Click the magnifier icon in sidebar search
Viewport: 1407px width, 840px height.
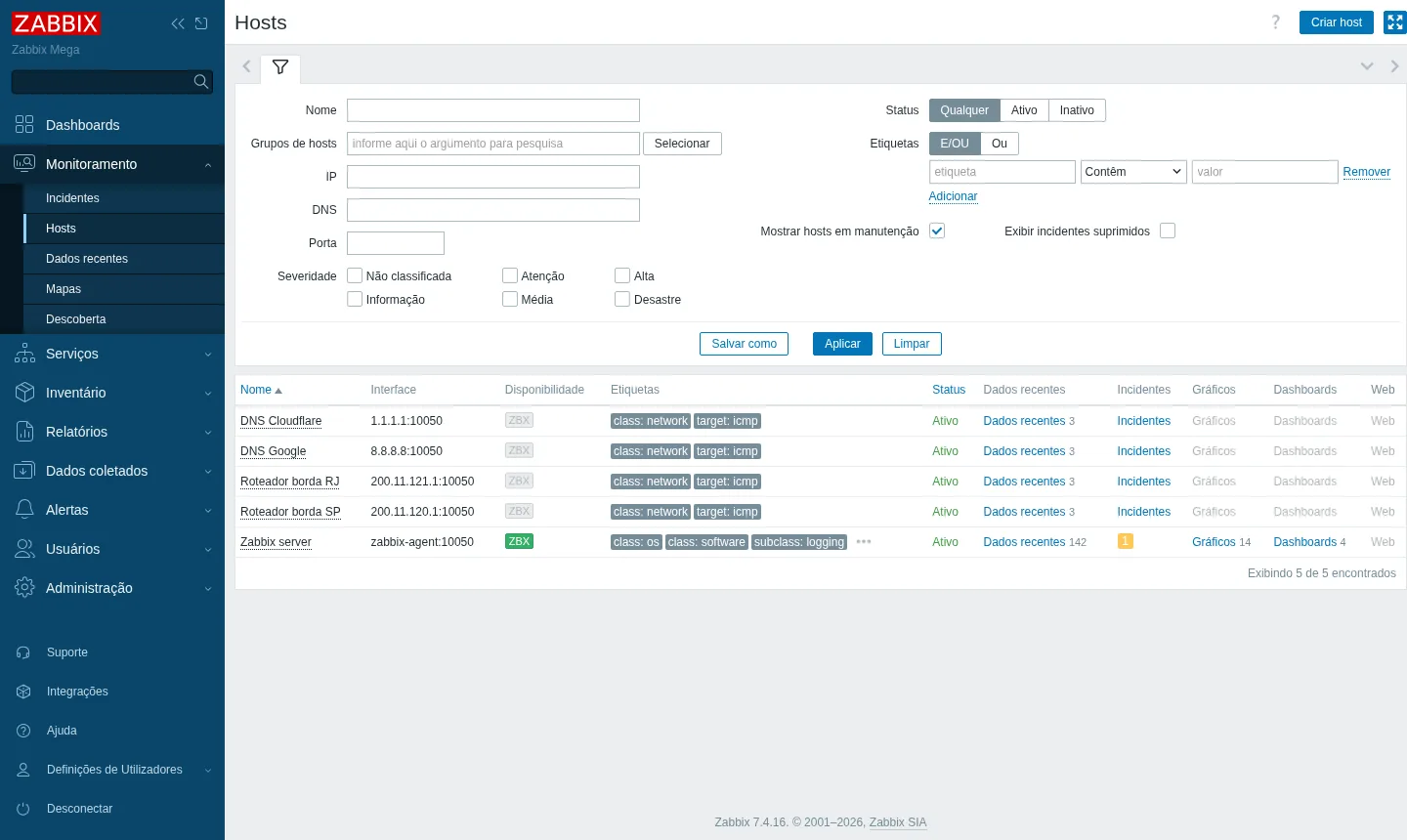[200, 82]
